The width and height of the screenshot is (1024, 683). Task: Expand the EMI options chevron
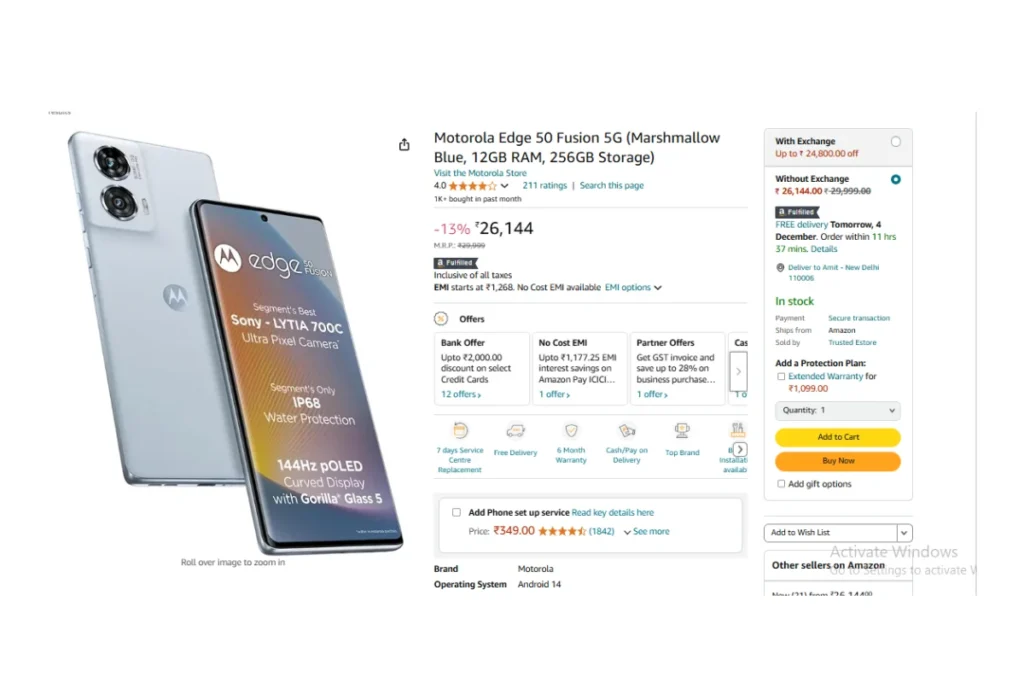658,288
